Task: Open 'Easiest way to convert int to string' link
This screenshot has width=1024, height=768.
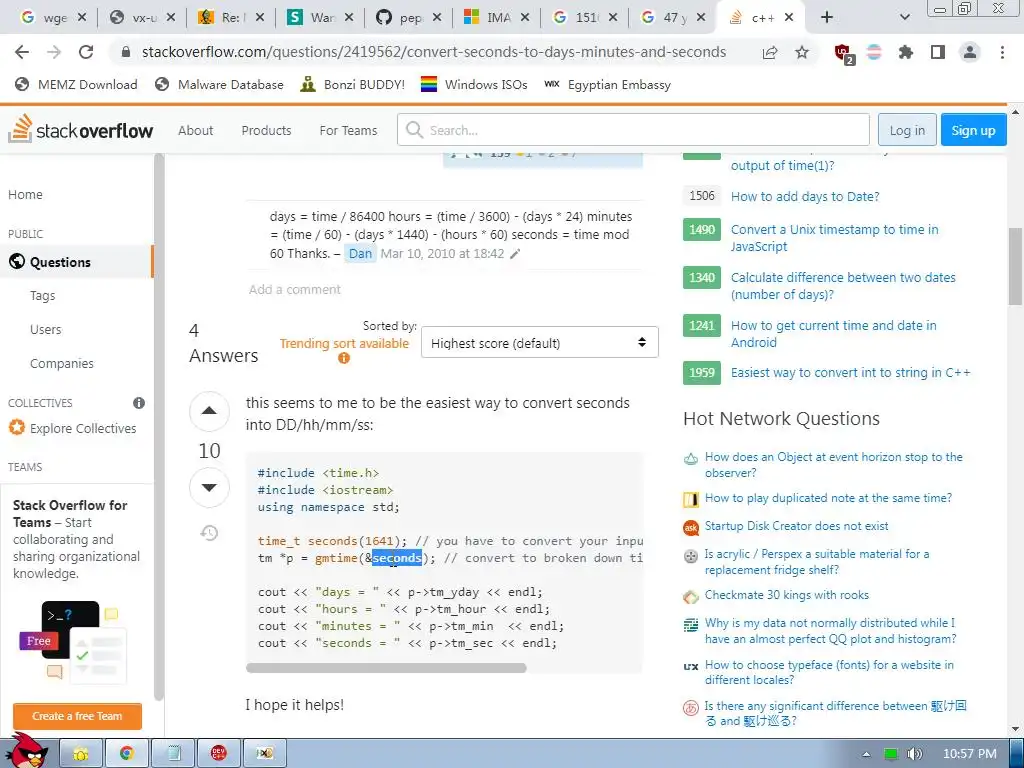Action: (x=850, y=373)
